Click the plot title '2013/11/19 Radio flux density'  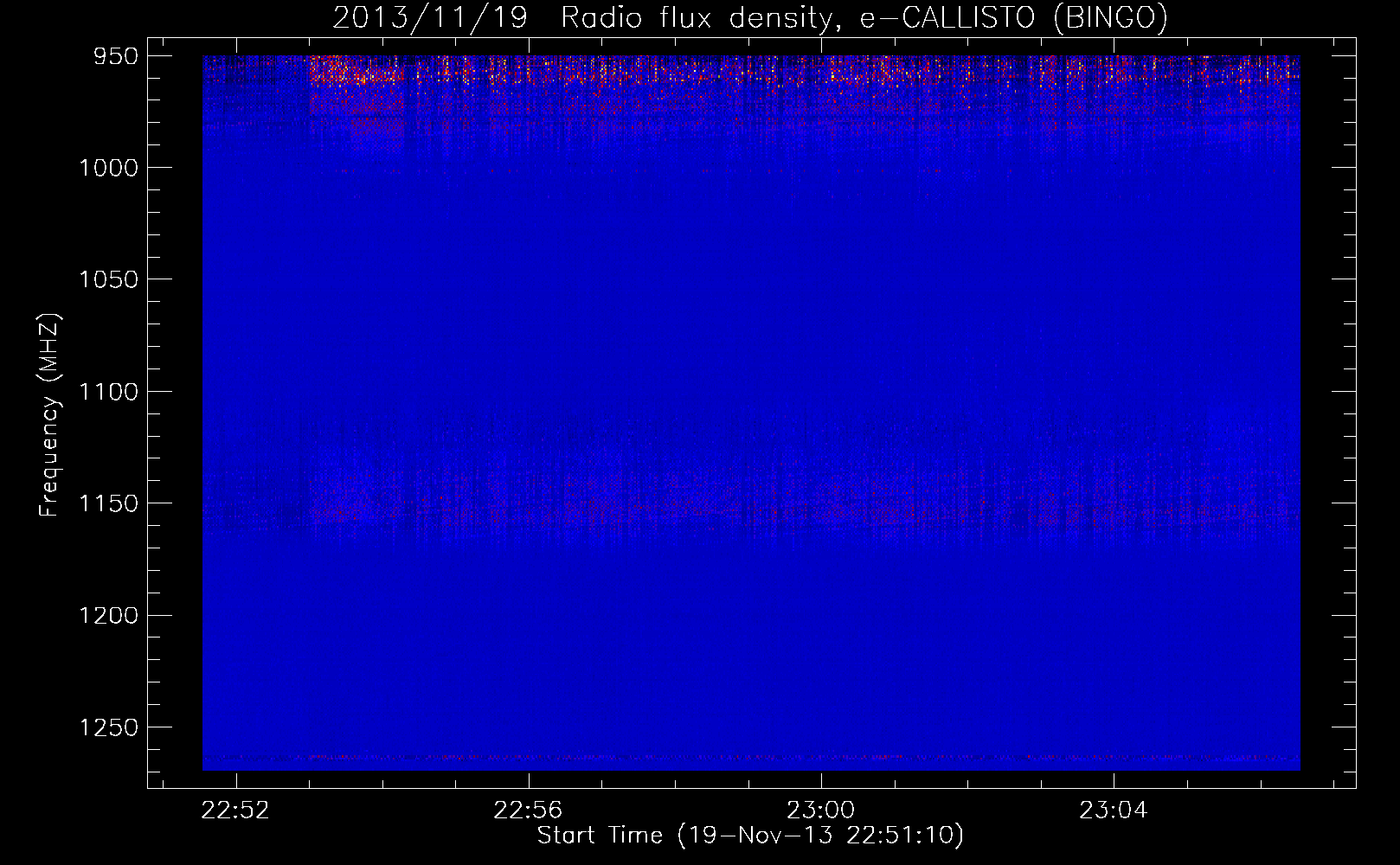point(582,18)
